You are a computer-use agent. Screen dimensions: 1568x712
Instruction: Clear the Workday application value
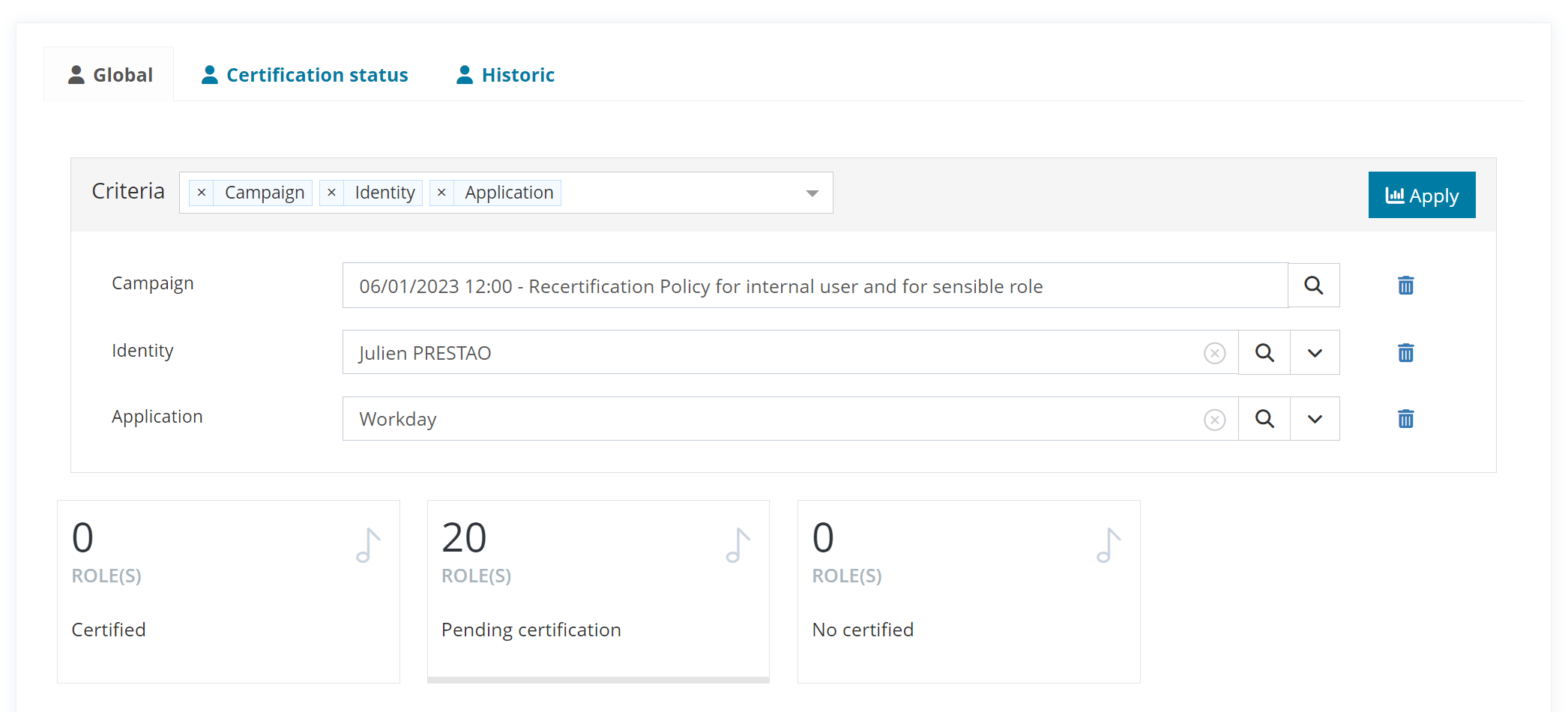(x=1214, y=420)
